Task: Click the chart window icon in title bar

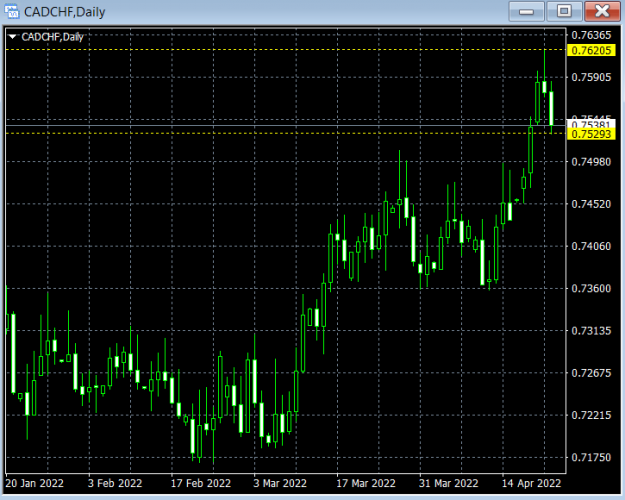Action: 11,11
